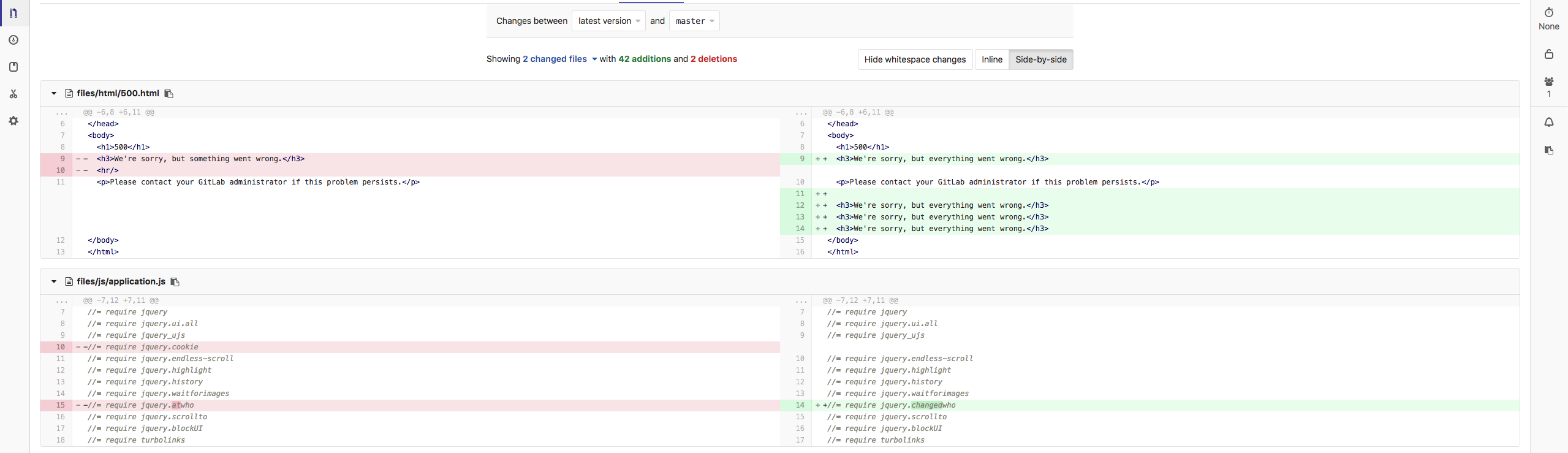The width and height of the screenshot is (1568, 453).
Task: Open the files/js/application.js file link
Action: point(121,281)
